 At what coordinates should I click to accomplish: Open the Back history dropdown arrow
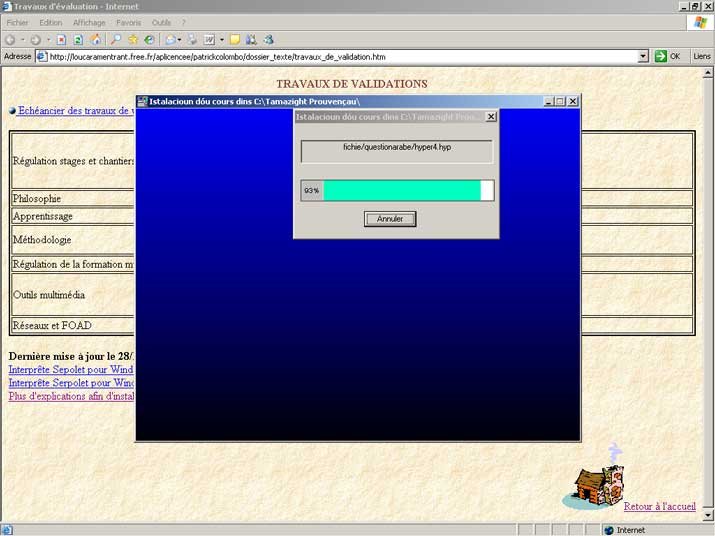coord(22,40)
